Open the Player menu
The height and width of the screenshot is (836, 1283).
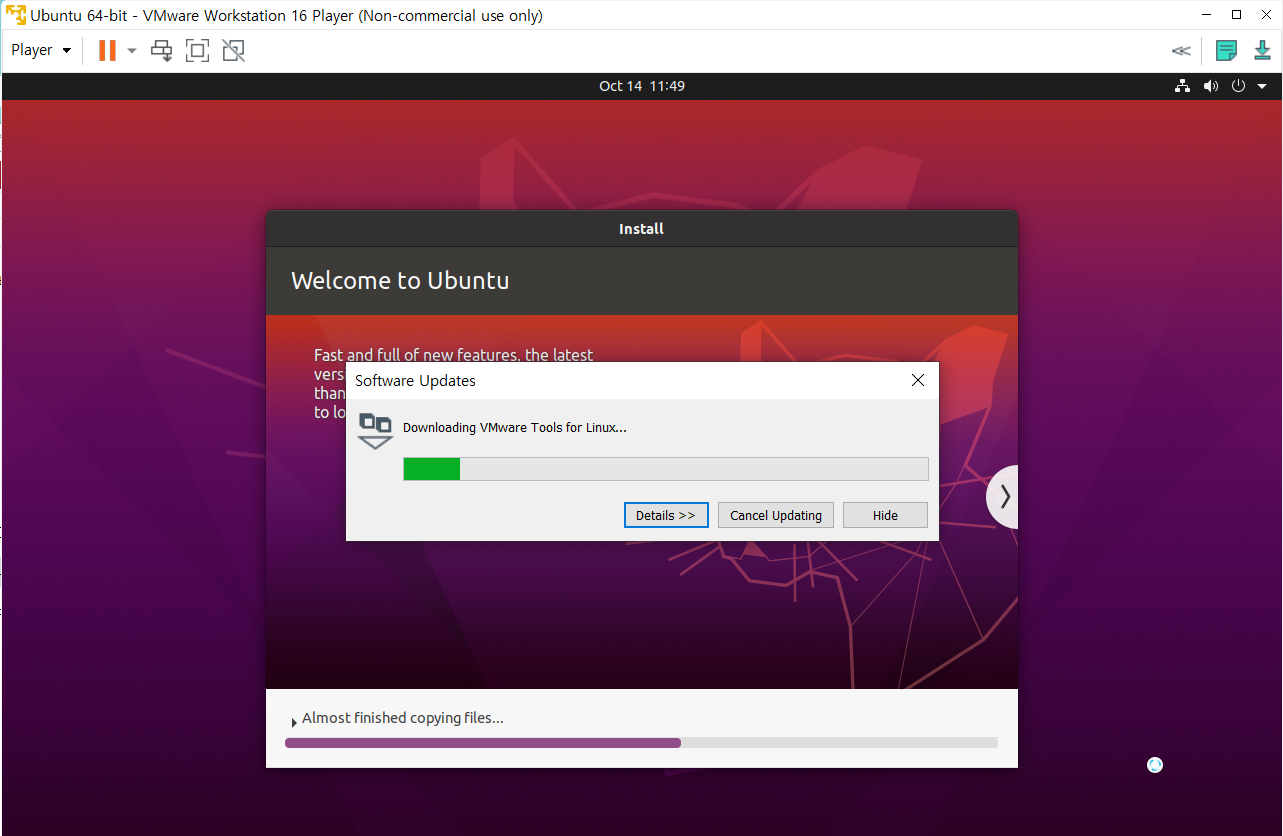(x=41, y=50)
